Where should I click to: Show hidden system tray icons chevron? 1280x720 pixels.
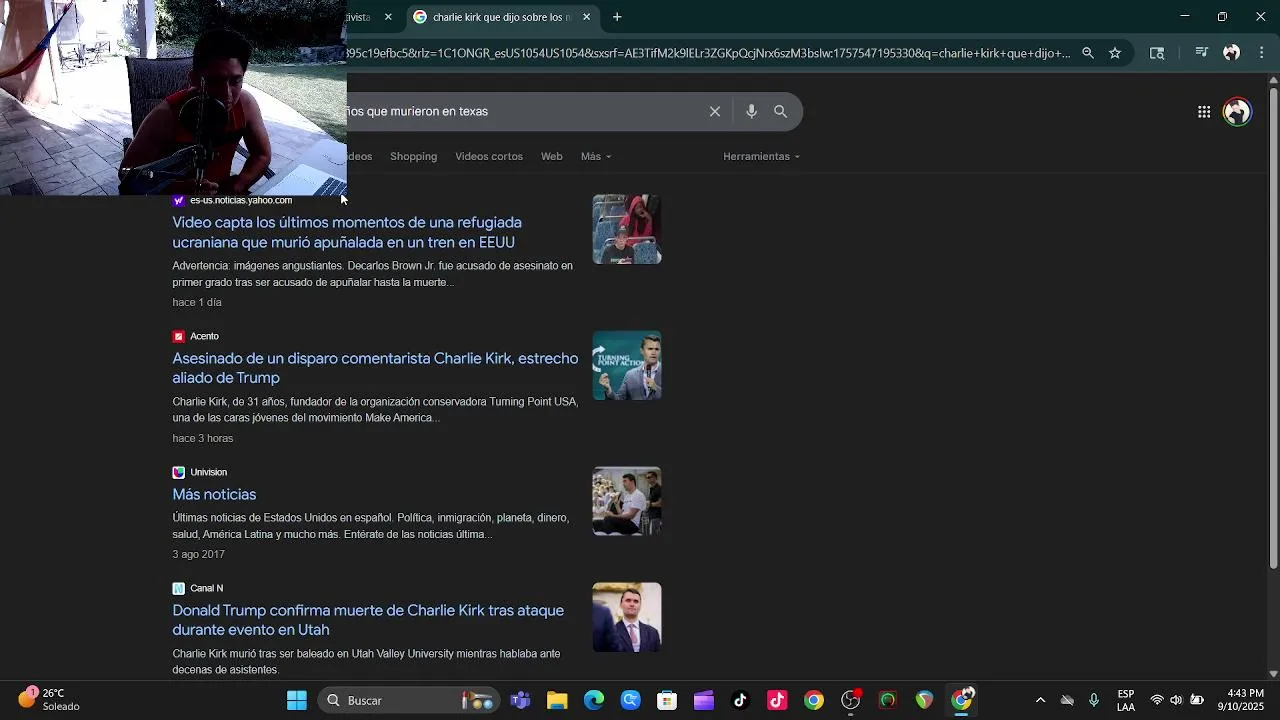pyautogui.click(x=1040, y=700)
